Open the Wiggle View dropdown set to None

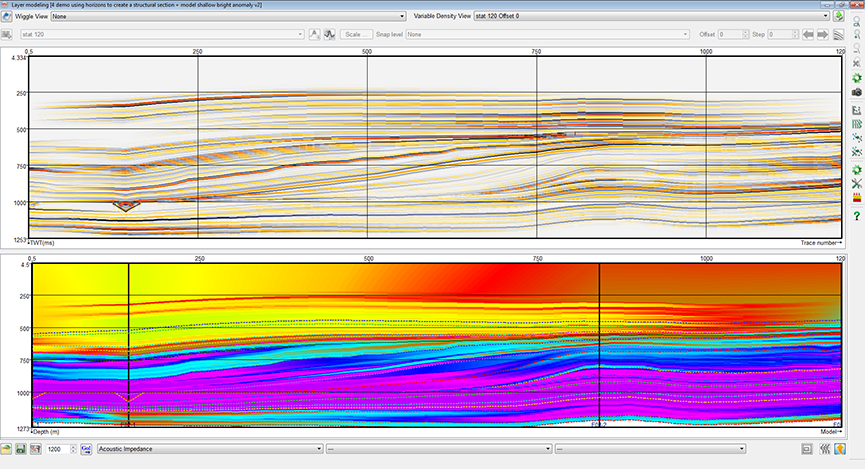point(229,17)
